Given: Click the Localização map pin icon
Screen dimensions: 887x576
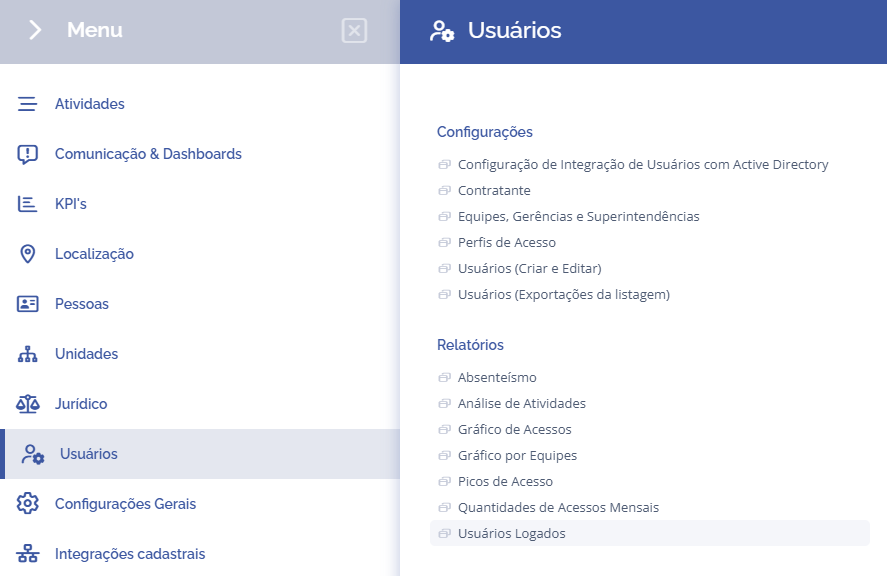Looking at the screenshot, I should point(27,254).
